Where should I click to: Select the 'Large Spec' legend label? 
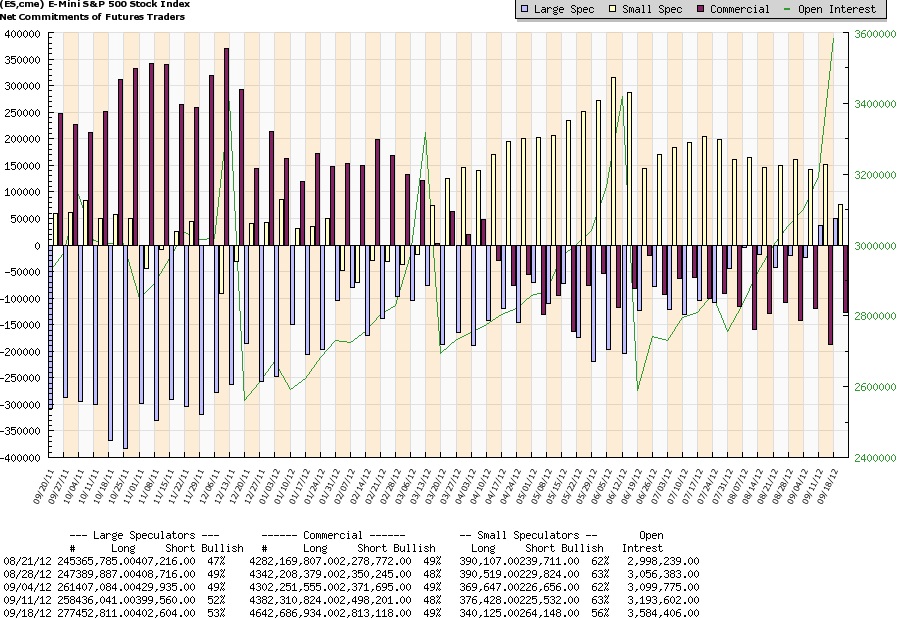[563, 9]
